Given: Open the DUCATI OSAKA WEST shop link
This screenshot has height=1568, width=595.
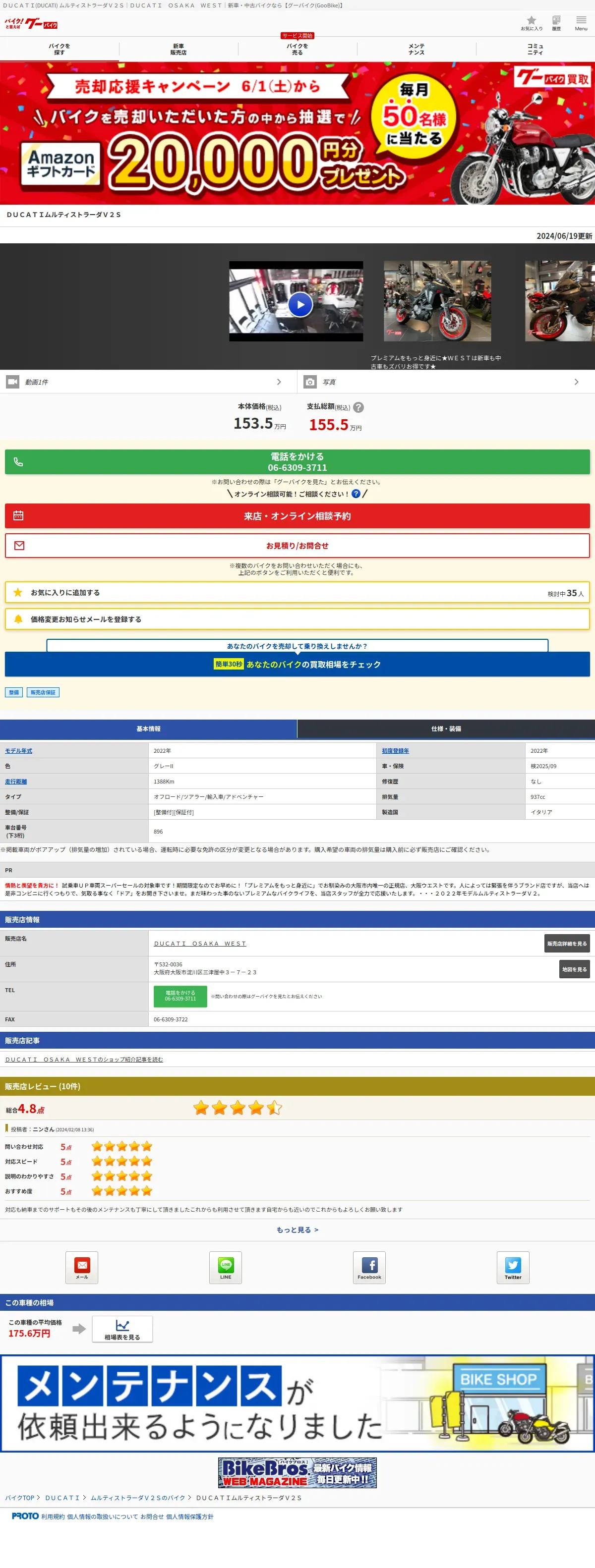Looking at the screenshot, I should tap(200, 944).
